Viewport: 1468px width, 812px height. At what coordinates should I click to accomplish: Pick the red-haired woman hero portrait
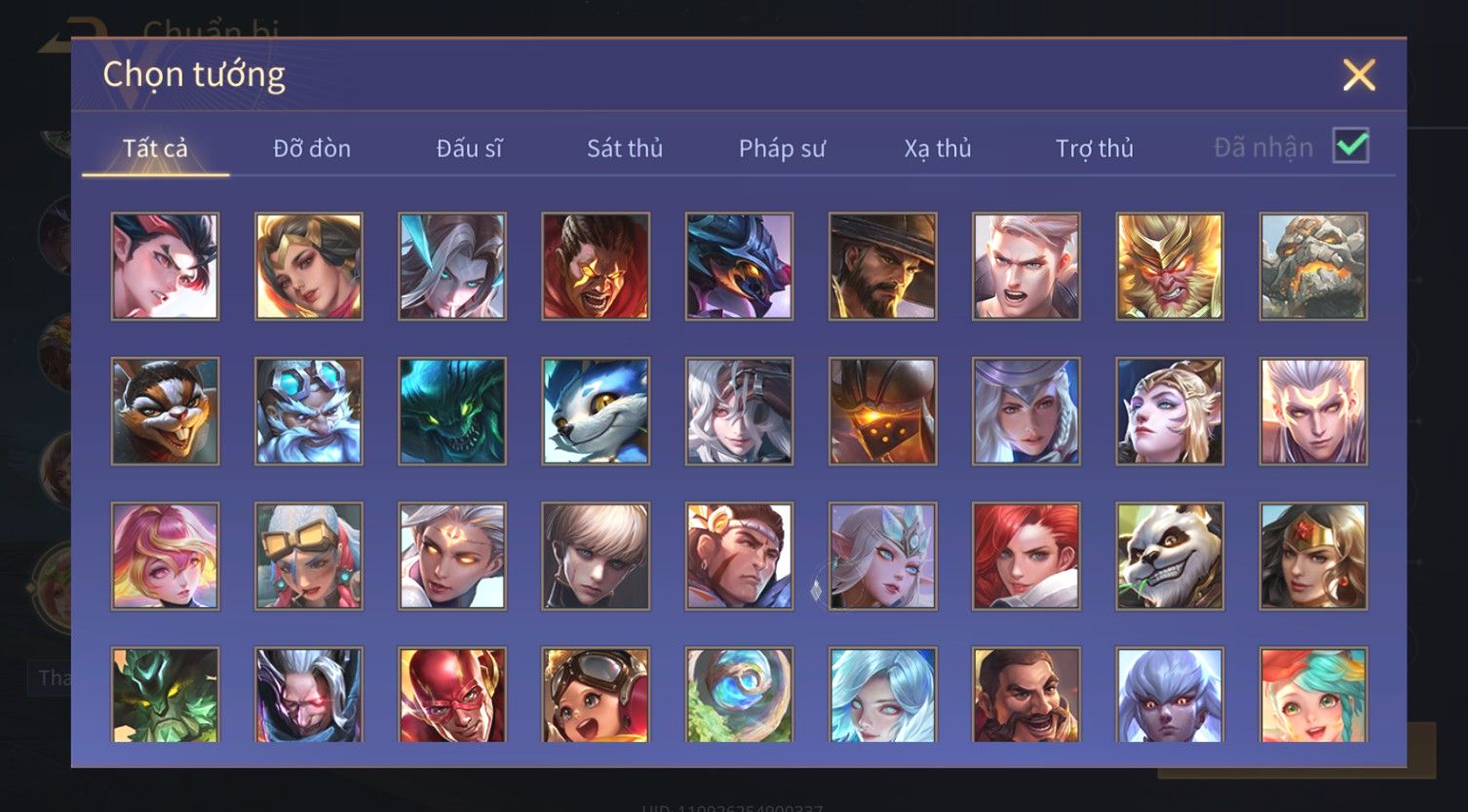1026,556
